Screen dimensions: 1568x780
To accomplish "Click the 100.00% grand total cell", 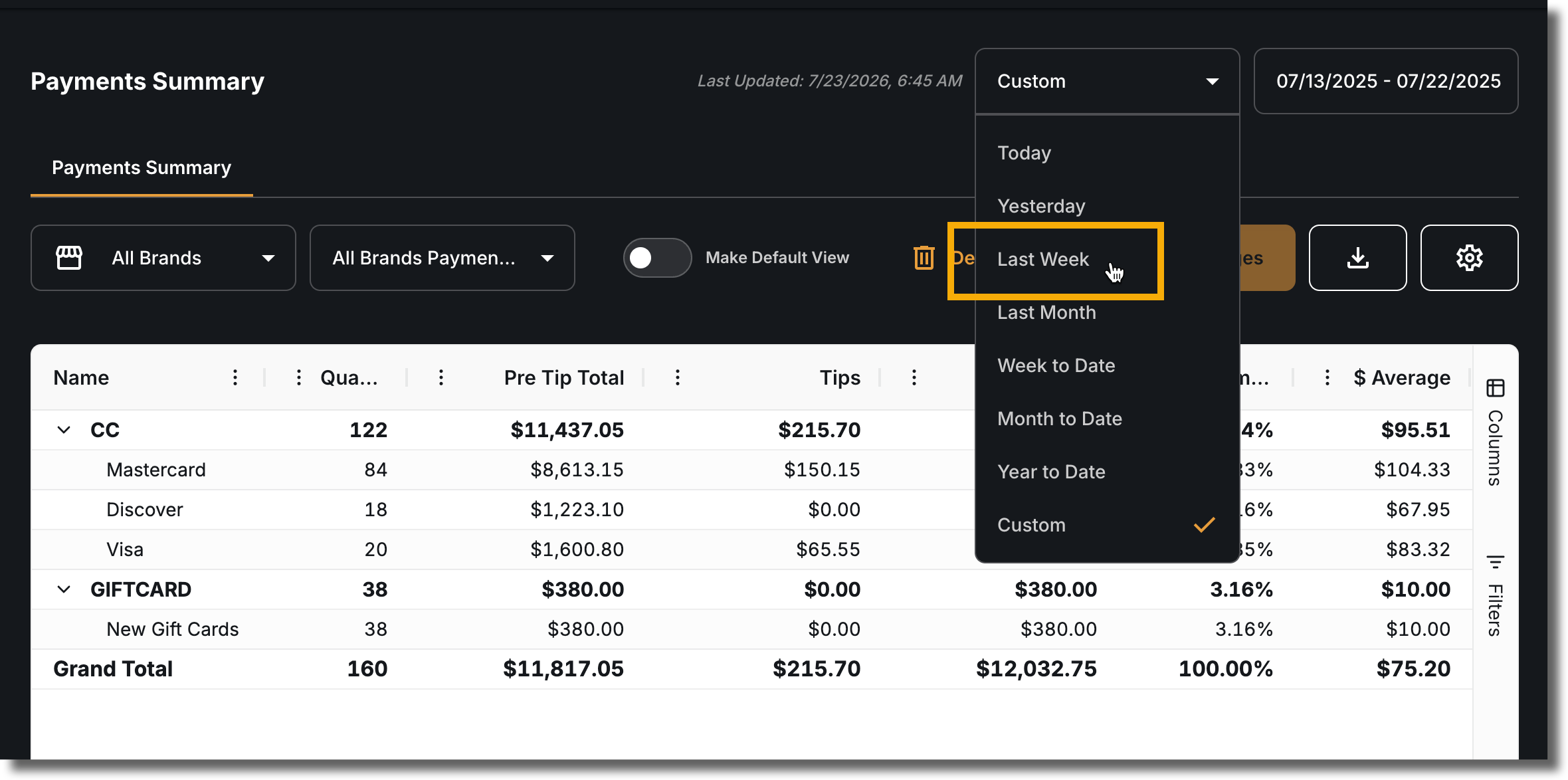I will click(1226, 669).
